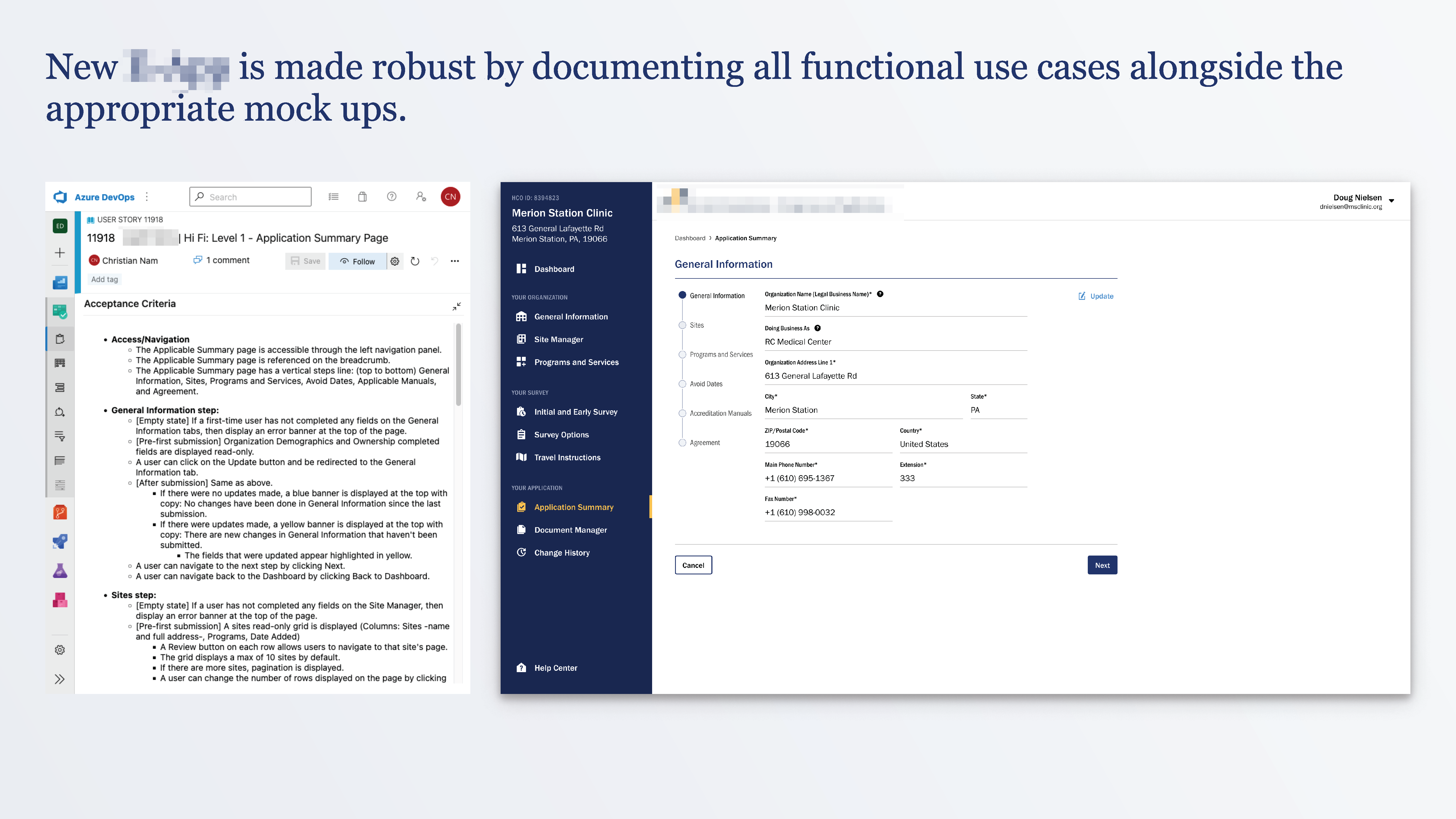Open the CN profile avatar
The width and height of the screenshot is (1456, 819).
click(450, 197)
